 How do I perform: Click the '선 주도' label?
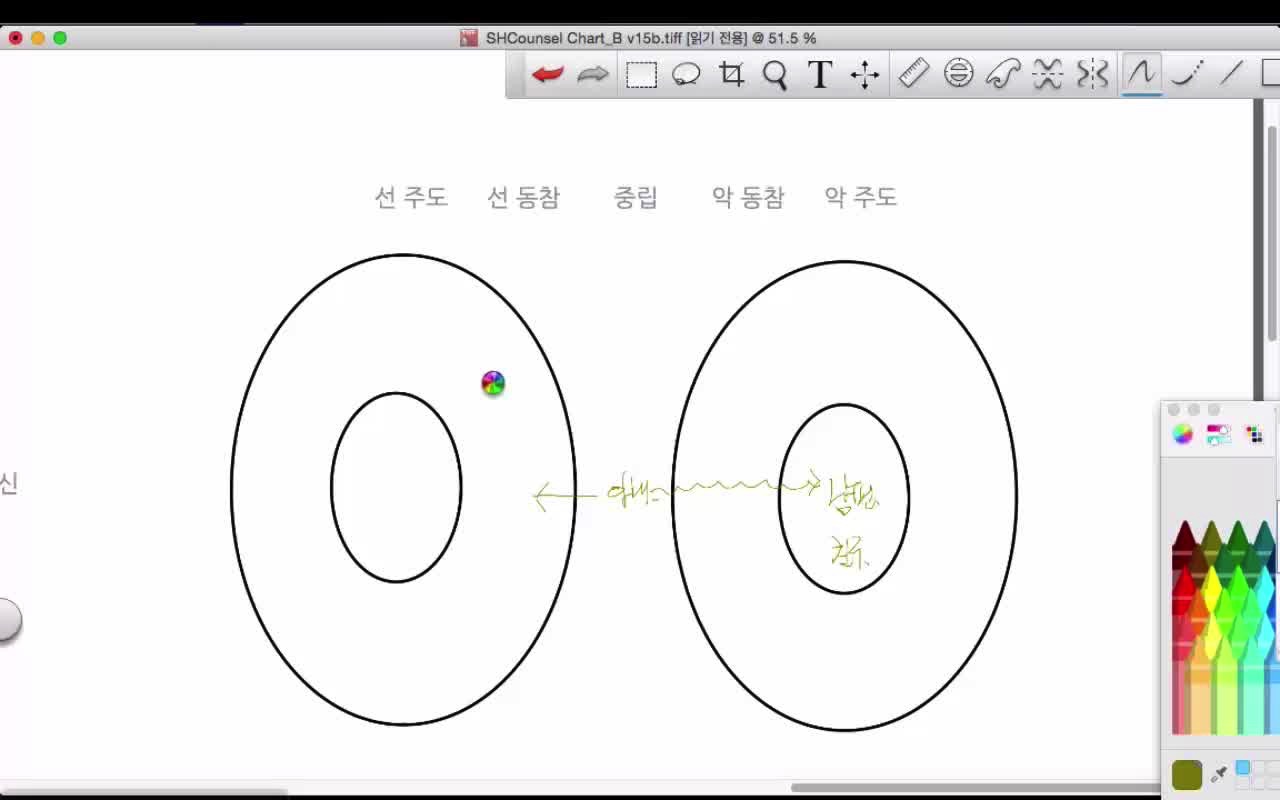coord(411,197)
